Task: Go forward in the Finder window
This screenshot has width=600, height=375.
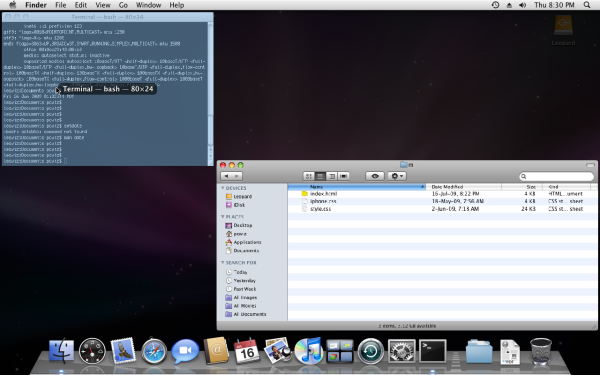Action: point(237,176)
